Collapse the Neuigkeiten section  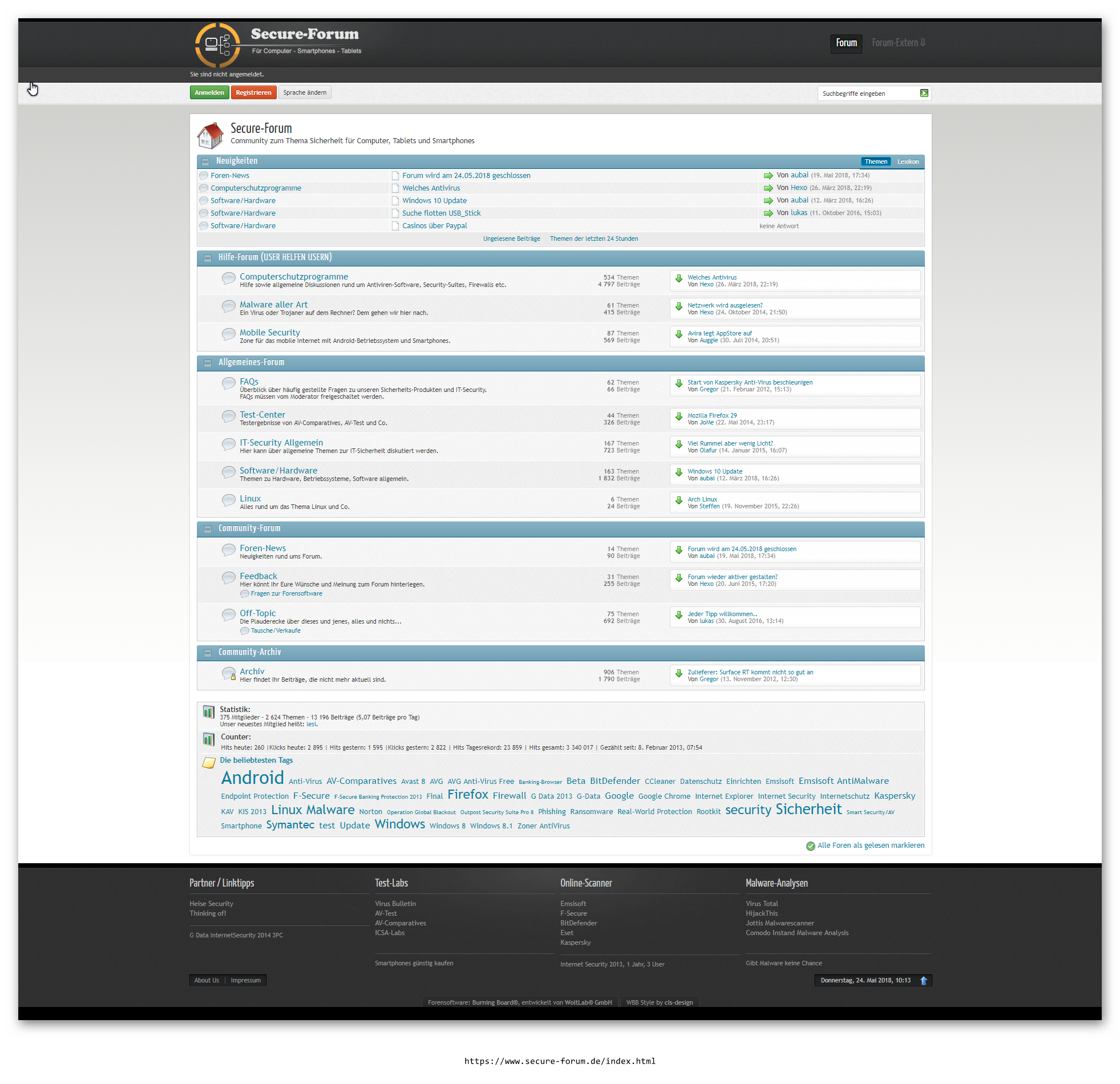coord(205,161)
